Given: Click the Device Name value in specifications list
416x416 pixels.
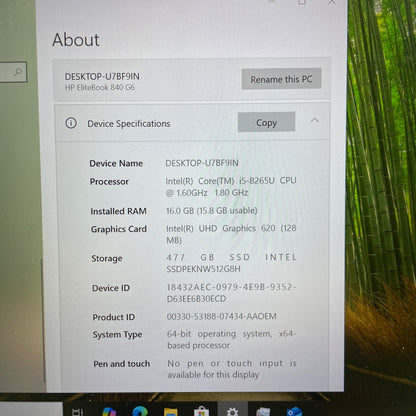Looking at the screenshot, I should pos(202,163).
